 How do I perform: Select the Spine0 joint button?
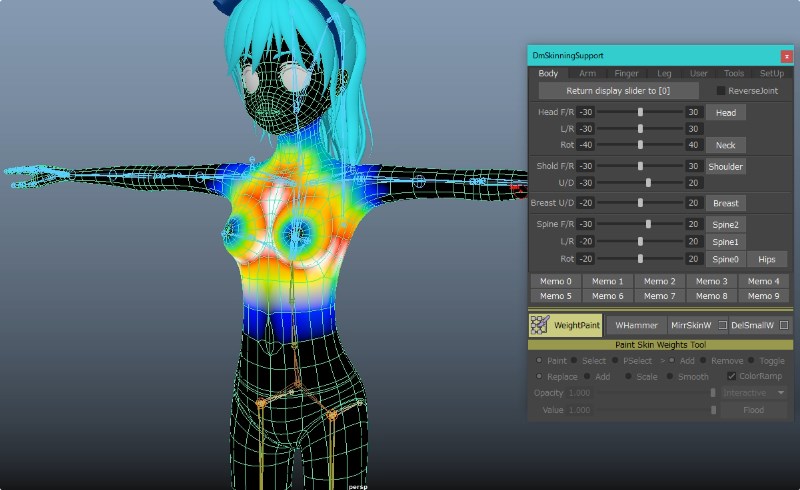pos(726,259)
